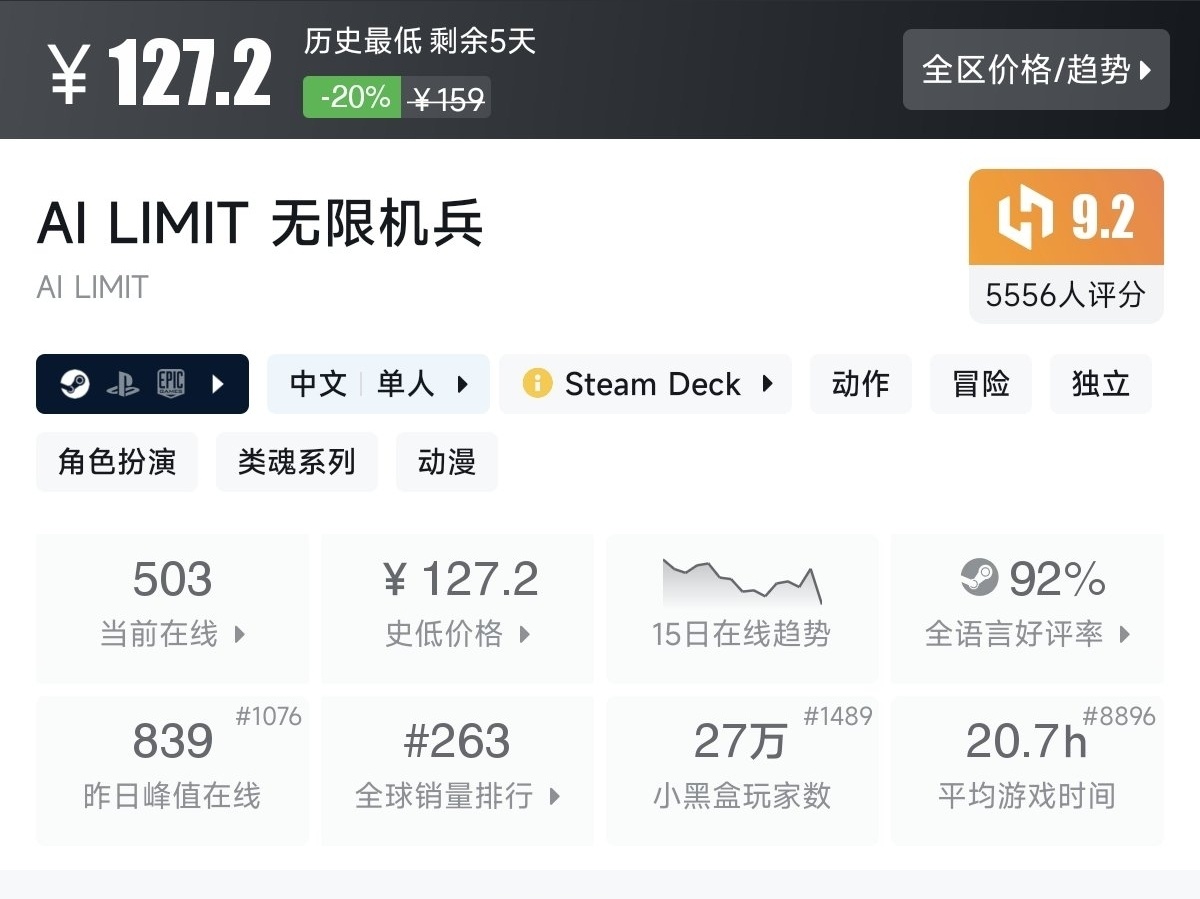Open the 27万 小黑盒玩家数 card
The width and height of the screenshot is (1200, 899).
point(742,771)
